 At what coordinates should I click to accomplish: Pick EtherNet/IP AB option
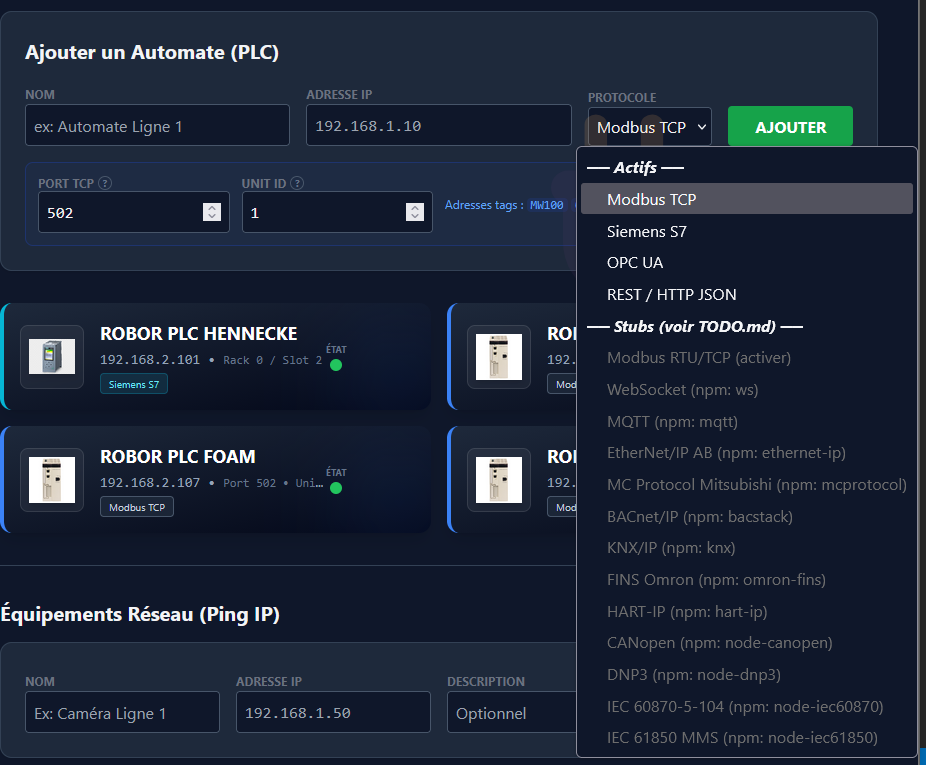(x=746, y=453)
